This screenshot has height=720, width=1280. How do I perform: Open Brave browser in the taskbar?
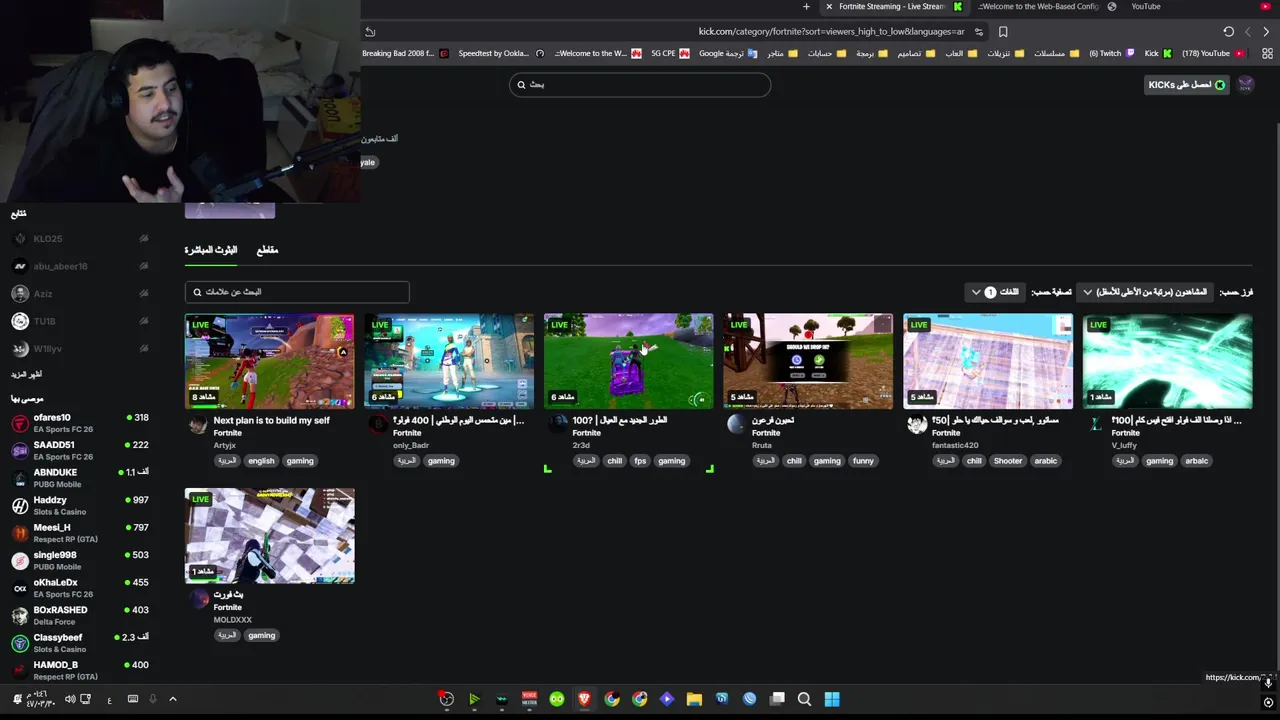584,699
